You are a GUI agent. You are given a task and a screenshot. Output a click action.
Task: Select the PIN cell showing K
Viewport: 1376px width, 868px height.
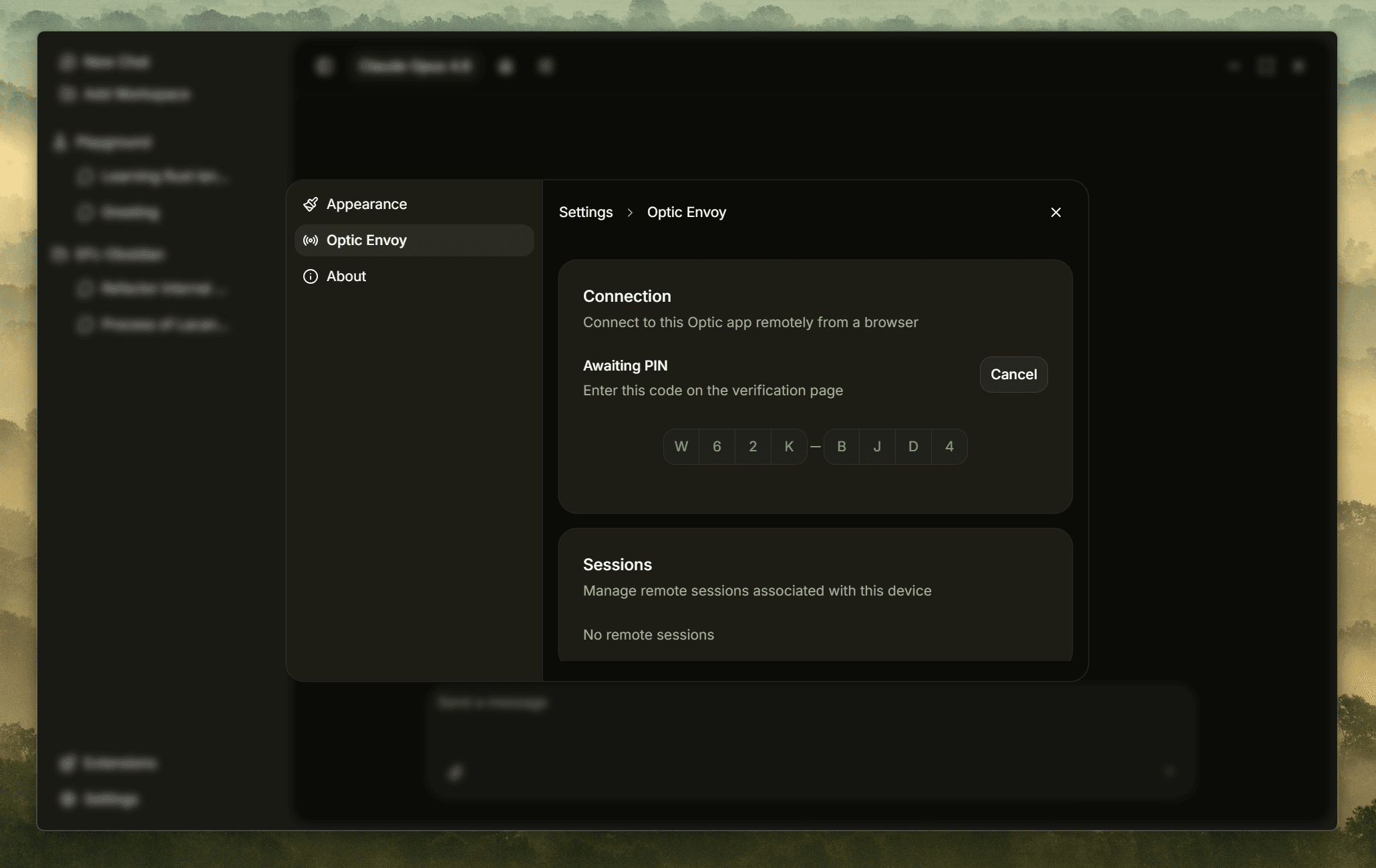pyautogui.click(x=789, y=447)
